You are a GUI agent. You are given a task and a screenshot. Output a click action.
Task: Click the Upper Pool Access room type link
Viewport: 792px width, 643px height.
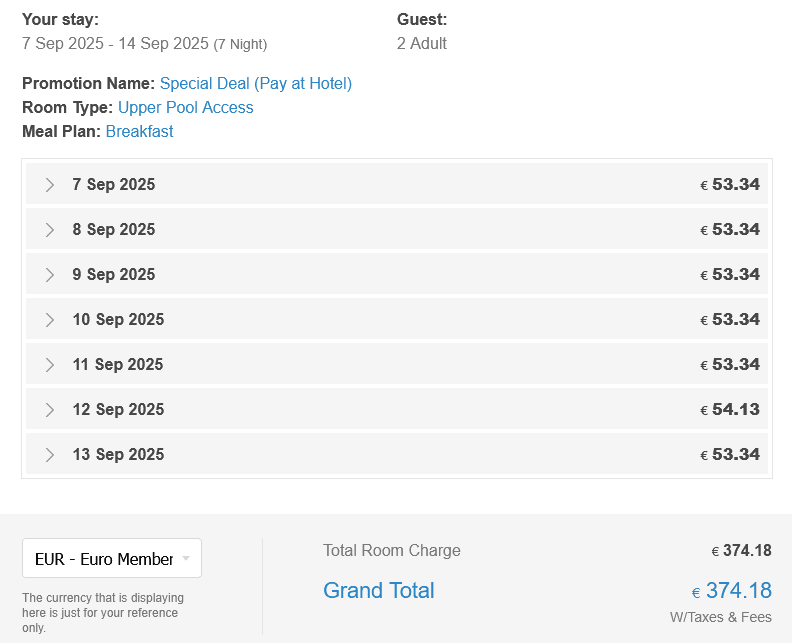point(185,107)
